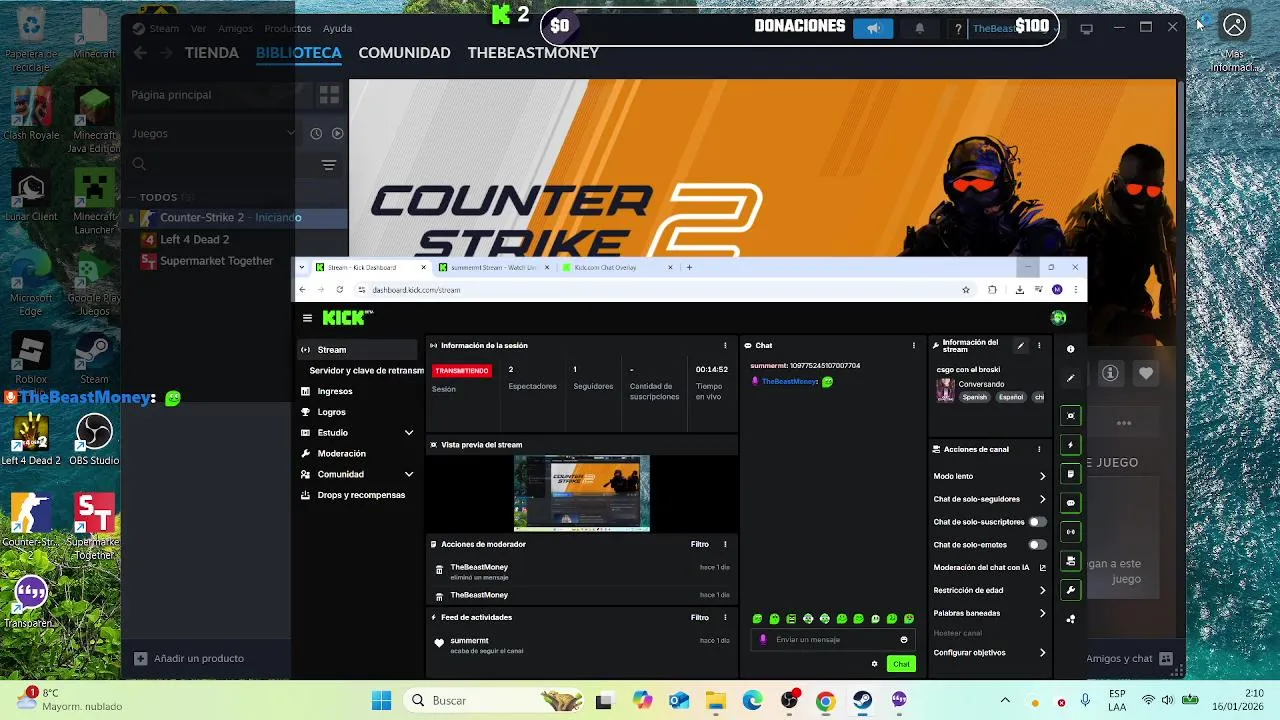Open Steam TIENDA tab
This screenshot has height=720, width=1280.
coord(212,53)
